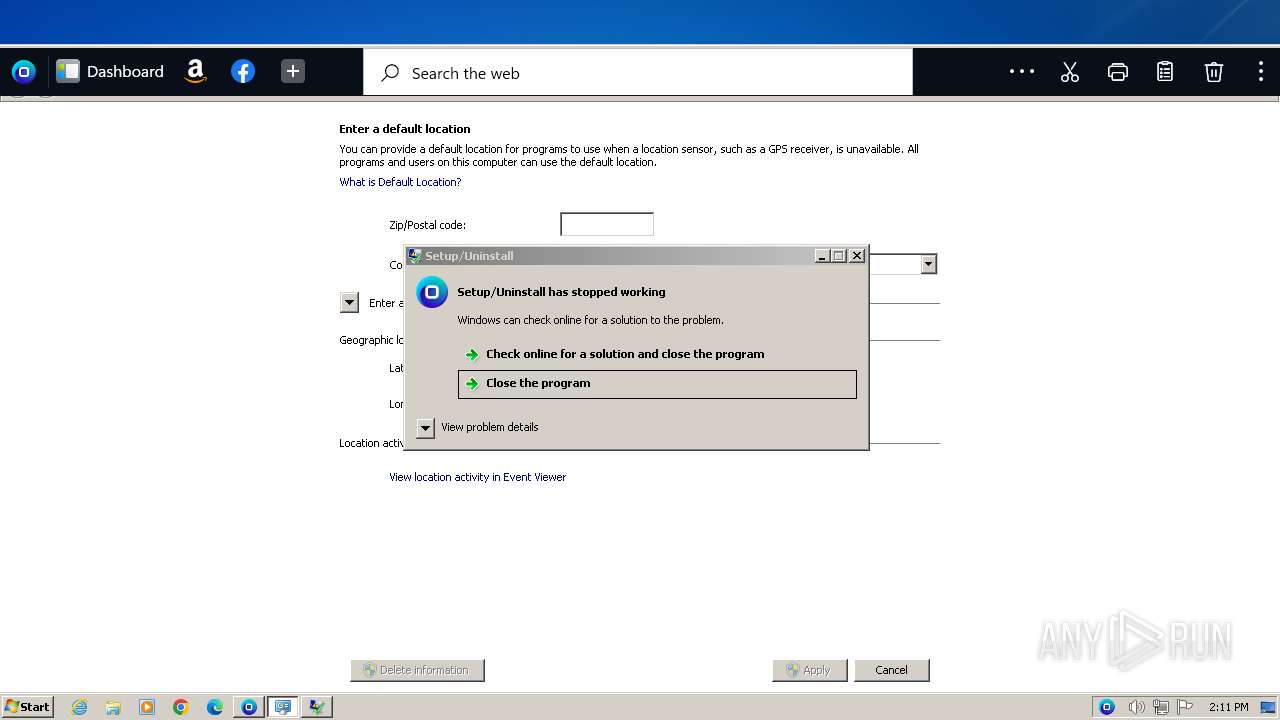The height and width of the screenshot is (720, 1280).
Task: Click the scissors cut icon
Action: (x=1070, y=72)
